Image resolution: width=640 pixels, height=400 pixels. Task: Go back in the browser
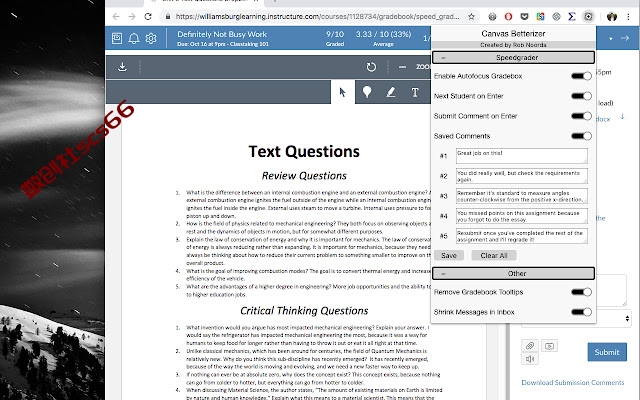(x=116, y=16)
